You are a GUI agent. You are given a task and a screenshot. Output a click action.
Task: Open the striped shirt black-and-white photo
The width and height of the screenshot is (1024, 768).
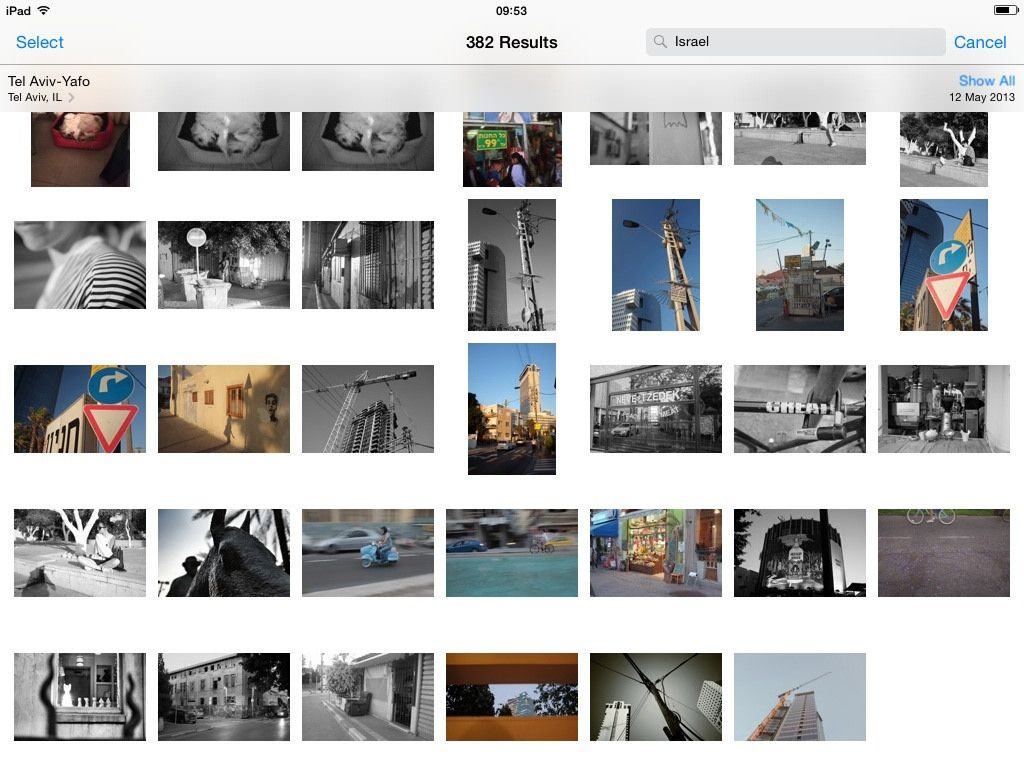pos(80,265)
